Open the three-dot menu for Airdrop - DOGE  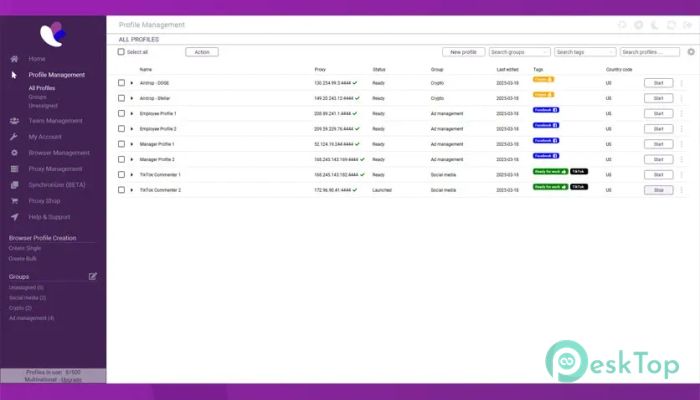(682, 83)
